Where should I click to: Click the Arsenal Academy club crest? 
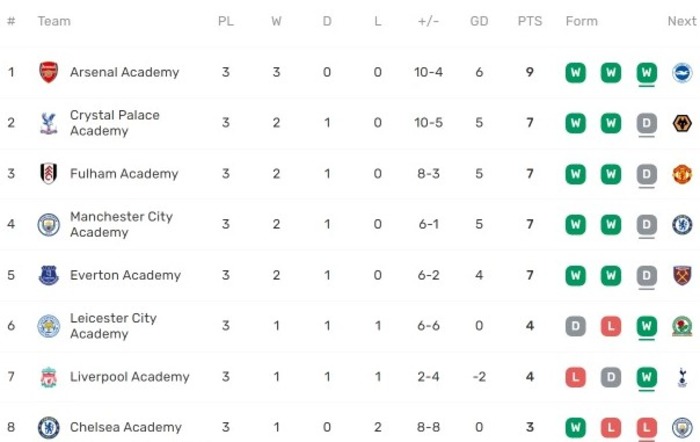(x=49, y=72)
